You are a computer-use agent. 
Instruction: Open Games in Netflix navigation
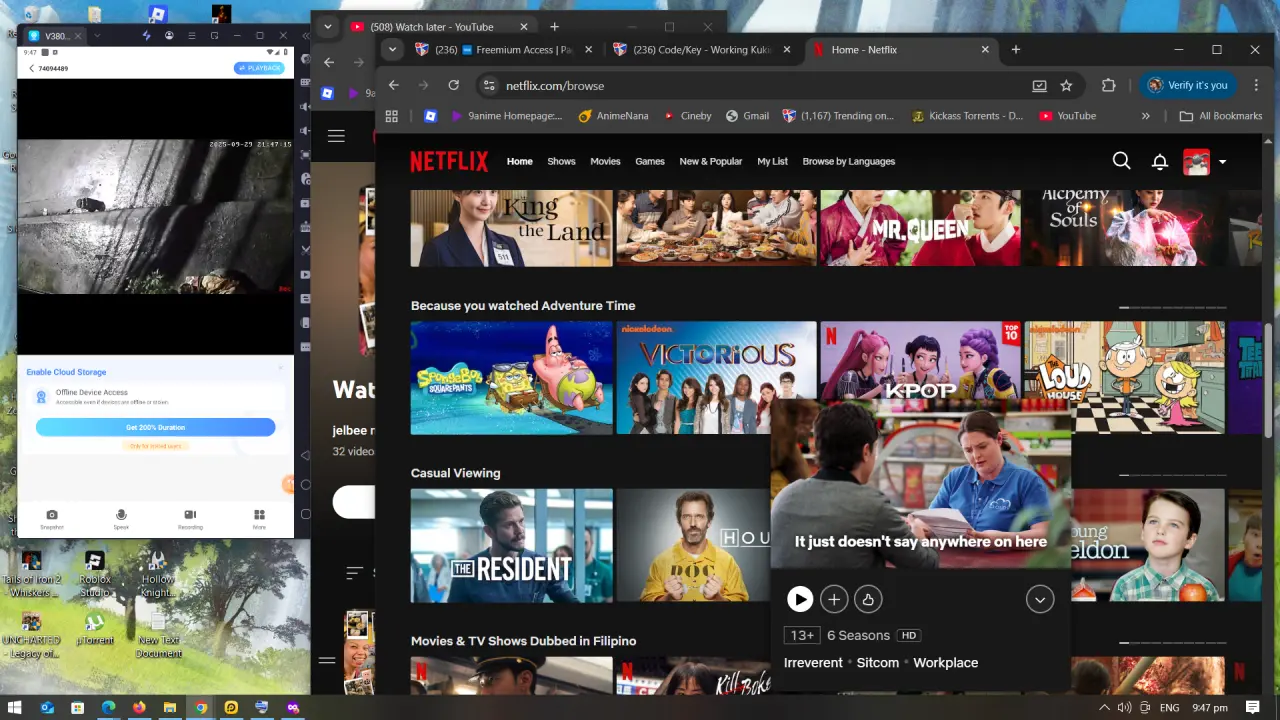[x=650, y=161]
